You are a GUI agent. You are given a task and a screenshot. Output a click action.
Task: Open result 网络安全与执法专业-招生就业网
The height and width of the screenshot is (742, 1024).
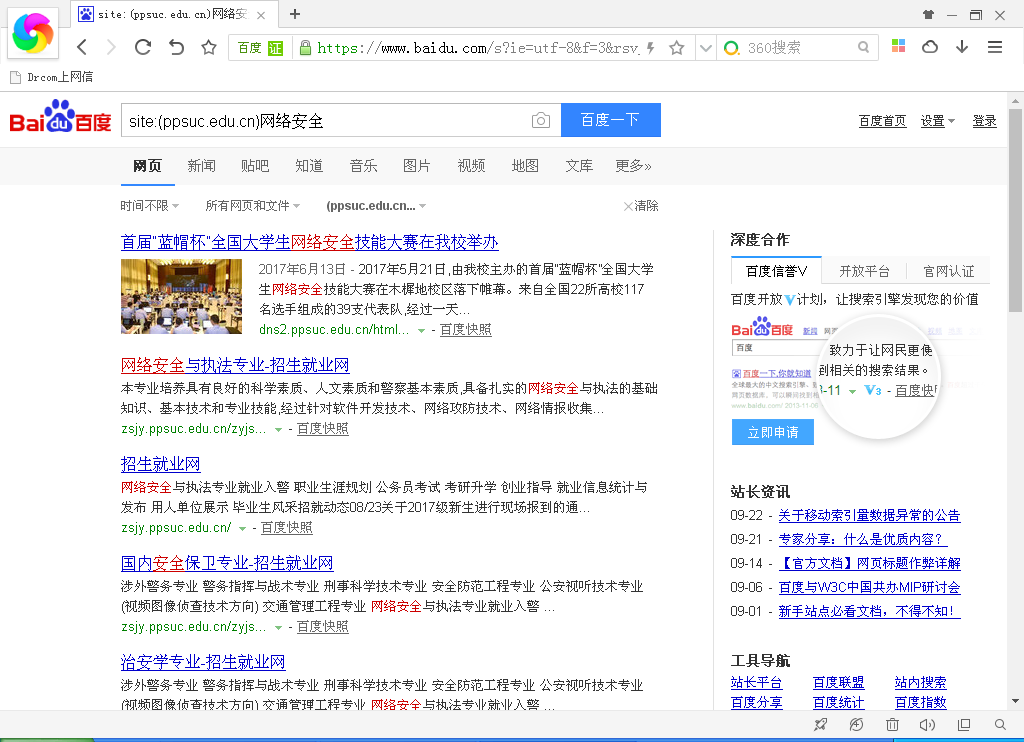(x=235, y=365)
